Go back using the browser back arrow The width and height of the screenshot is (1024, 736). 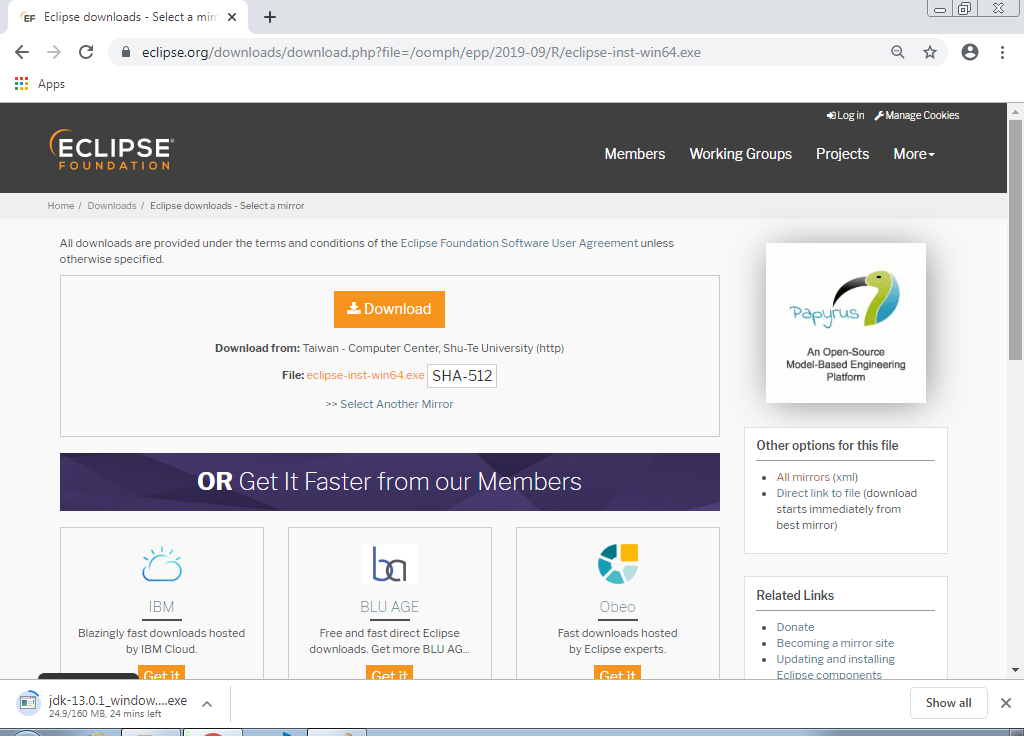click(22, 52)
